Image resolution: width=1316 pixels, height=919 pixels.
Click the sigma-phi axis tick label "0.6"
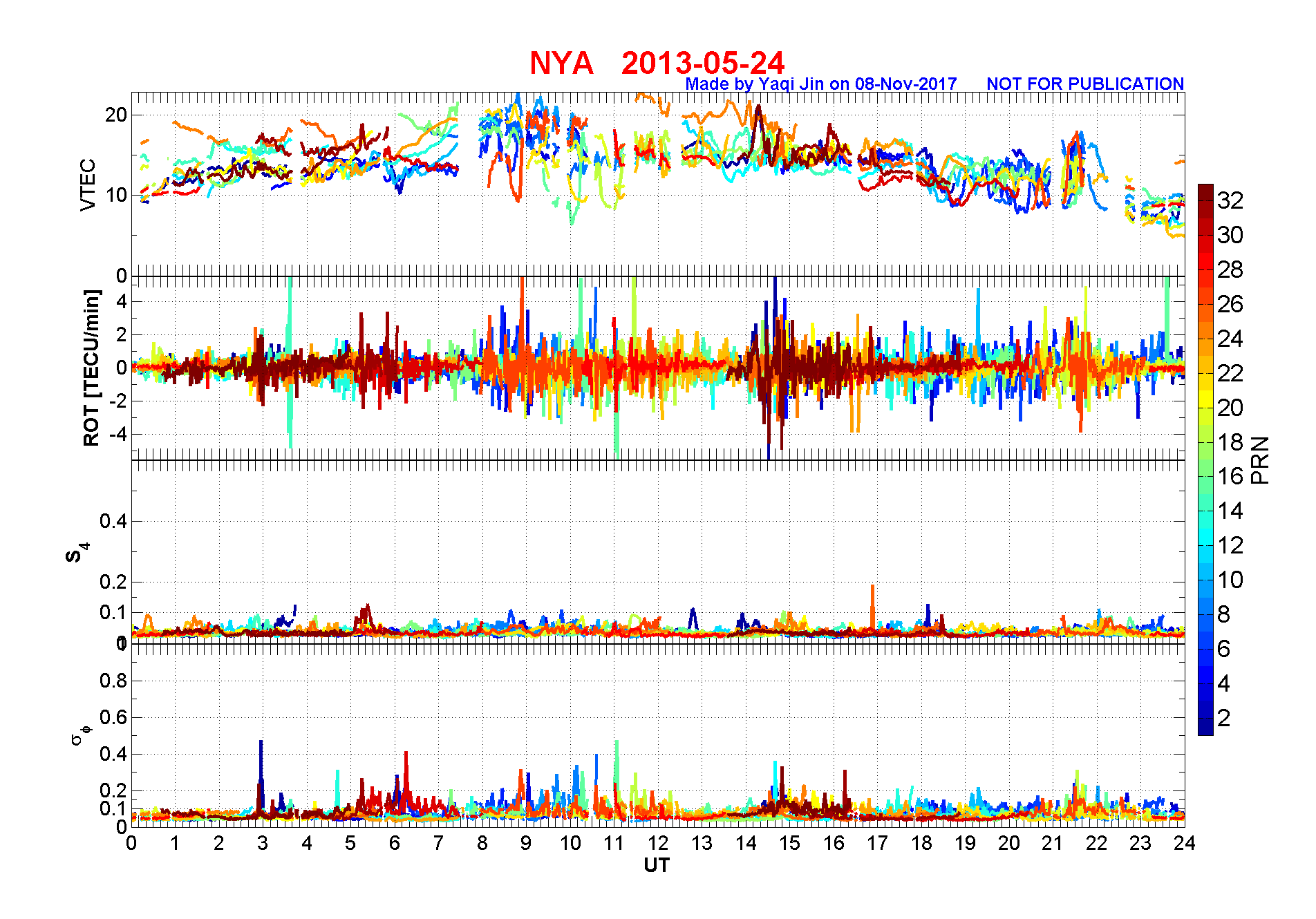tap(113, 717)
